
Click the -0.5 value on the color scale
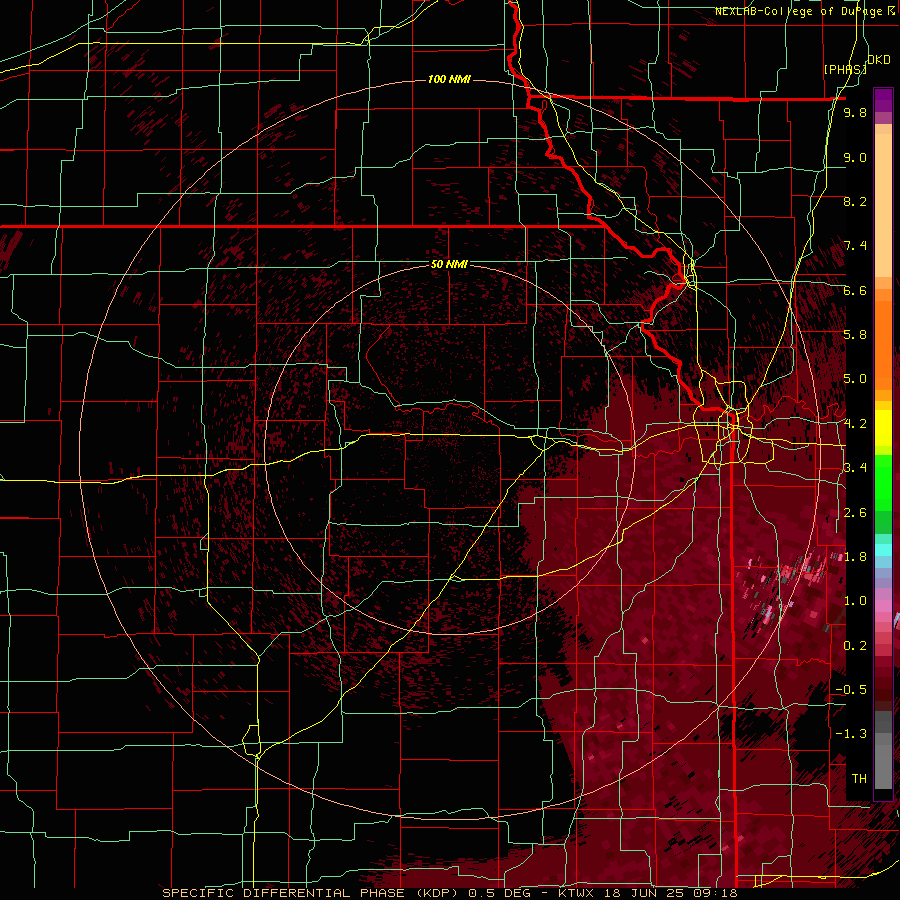coord(851,690)
